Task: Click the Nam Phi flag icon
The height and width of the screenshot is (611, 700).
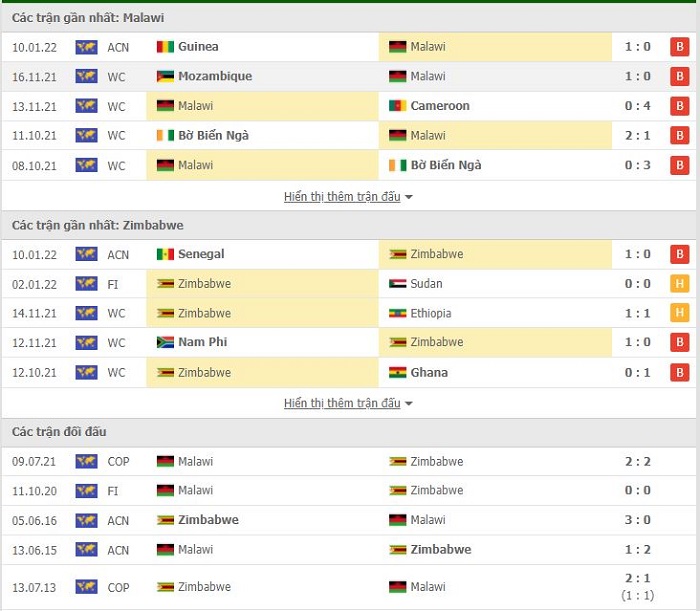Action: (165, 342)
